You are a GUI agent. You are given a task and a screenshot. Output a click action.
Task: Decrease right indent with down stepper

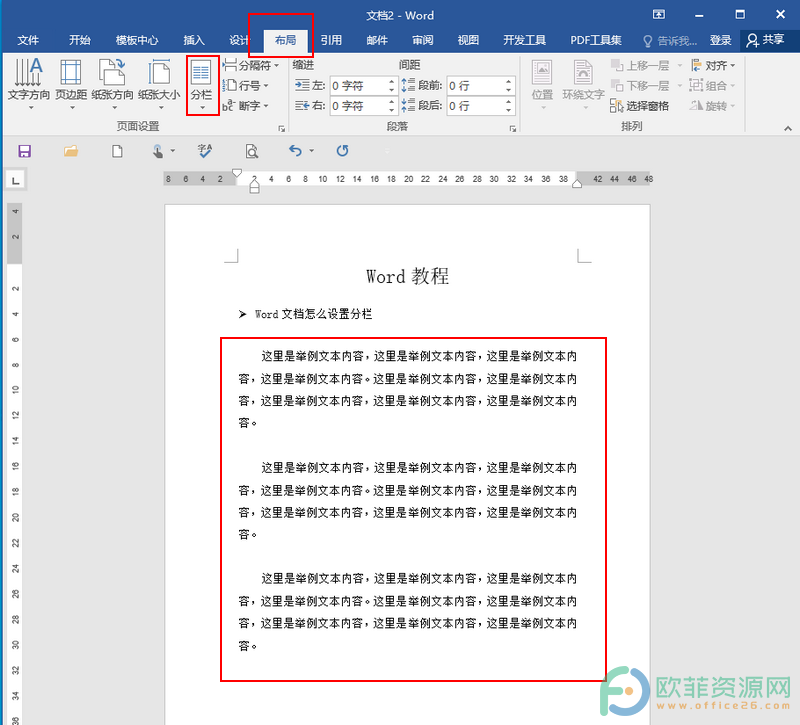click(x=391, y=110)
